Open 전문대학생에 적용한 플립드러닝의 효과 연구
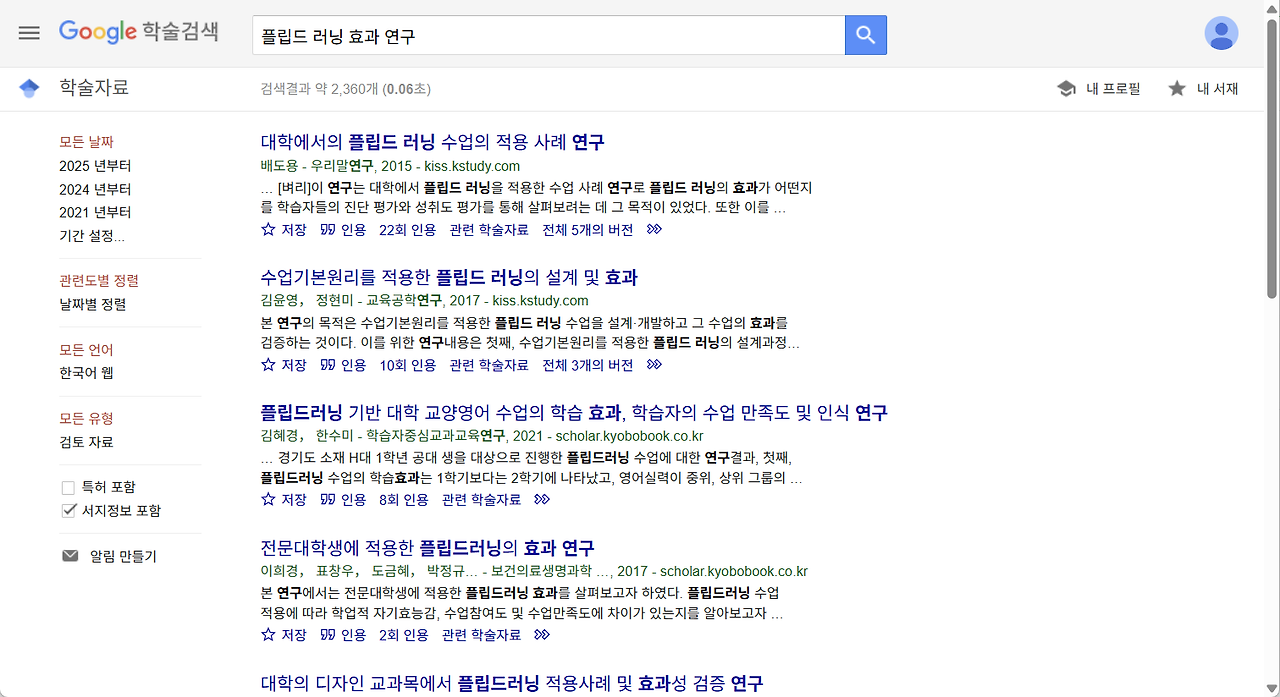Viewport: 1280px width, 697px height. (x=428, y=548)
